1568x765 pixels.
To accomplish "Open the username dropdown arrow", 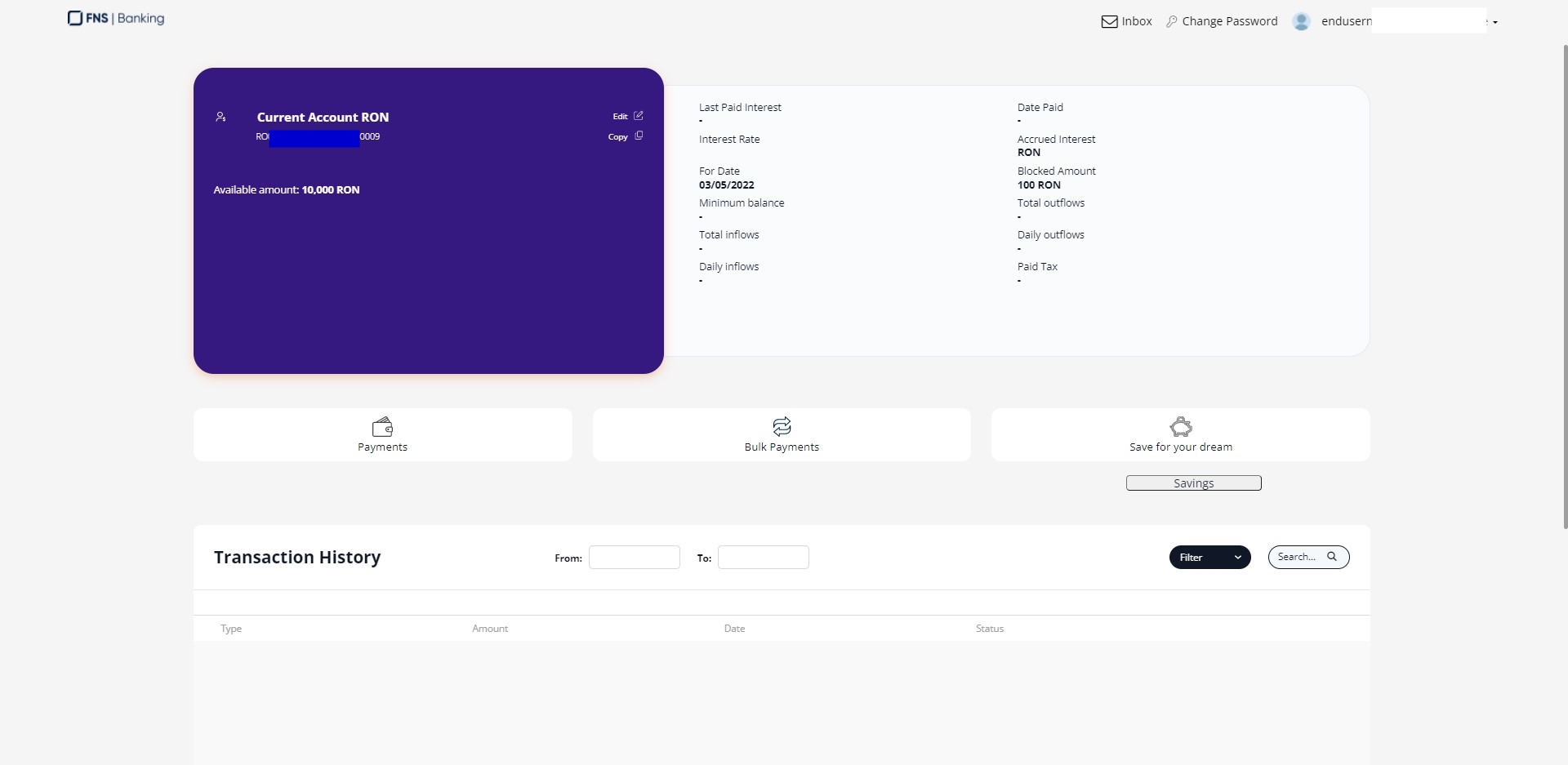I will (x=1495, y=23).
